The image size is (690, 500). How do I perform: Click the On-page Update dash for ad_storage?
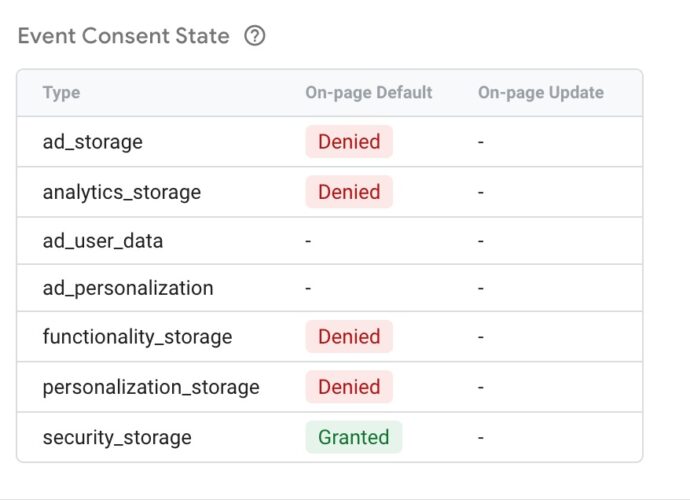481,142
